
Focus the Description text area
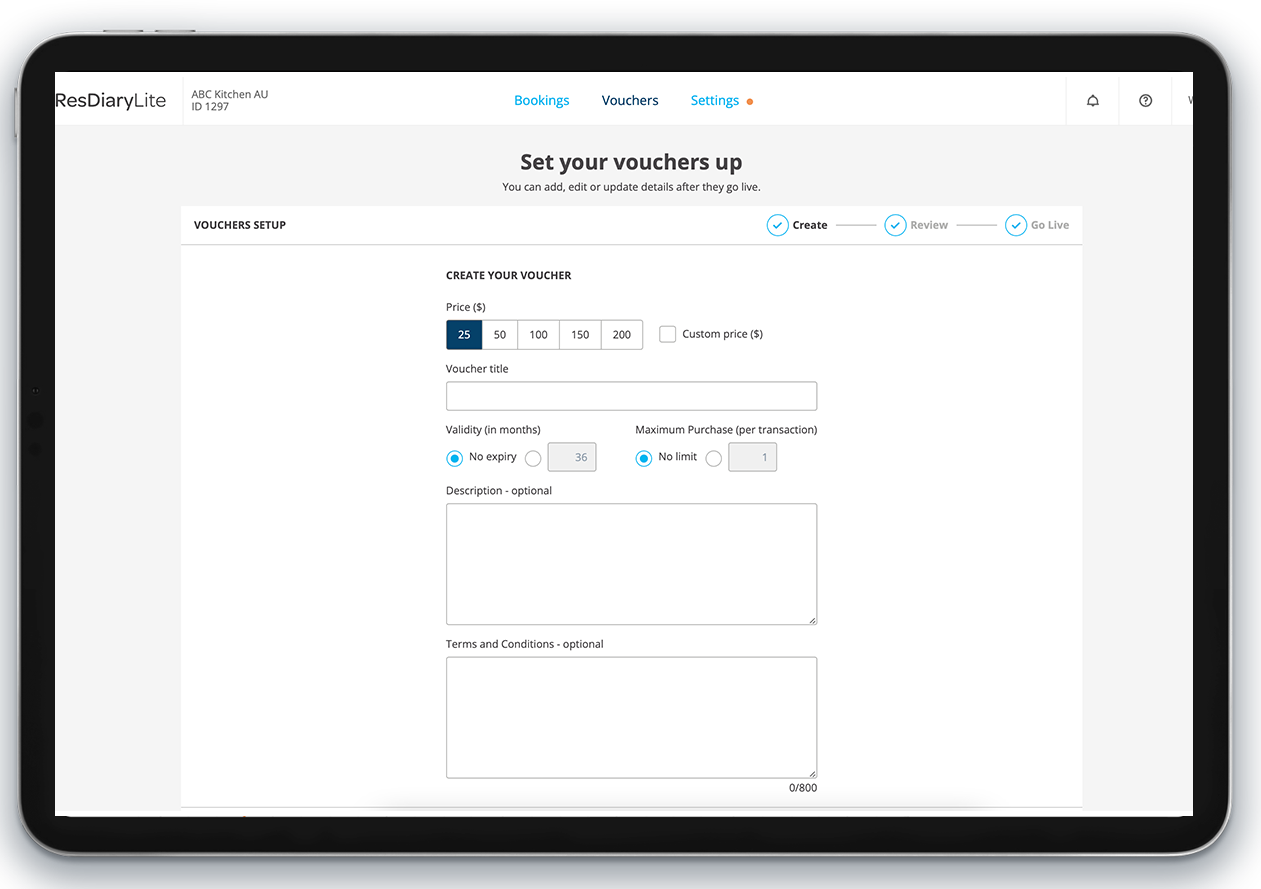631,564
